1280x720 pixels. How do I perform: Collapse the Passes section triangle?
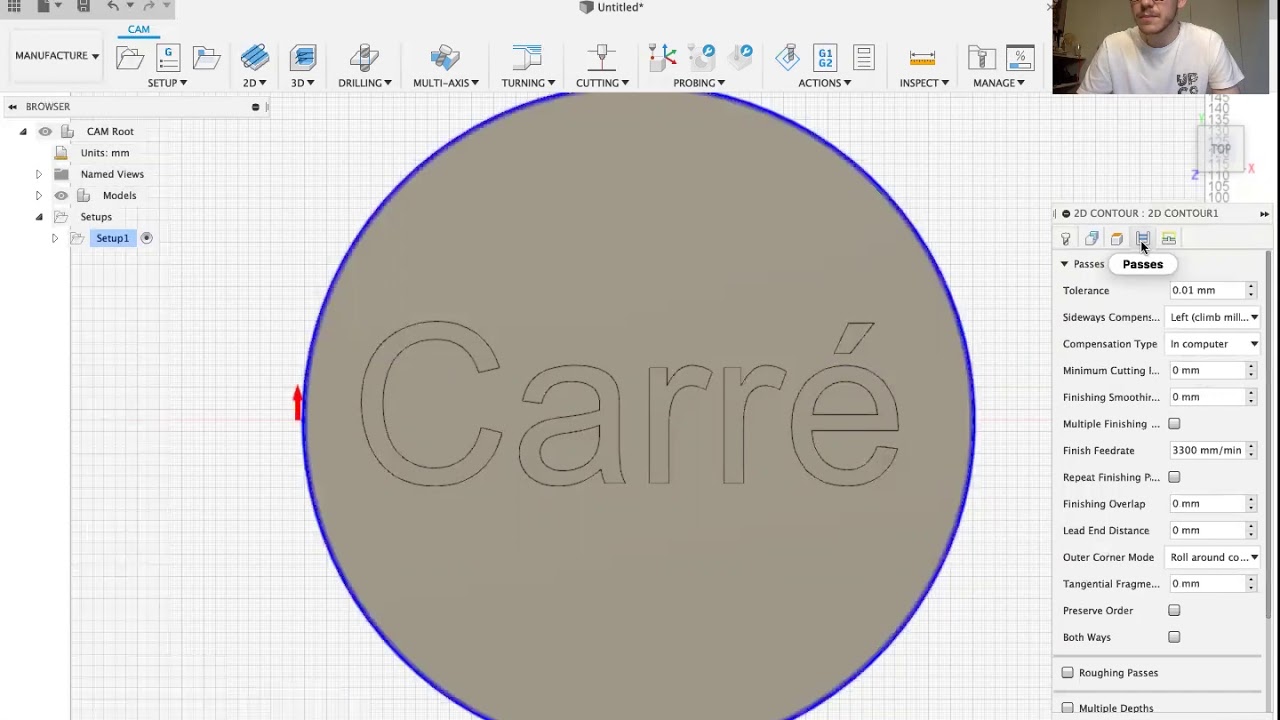(1064, 264)
